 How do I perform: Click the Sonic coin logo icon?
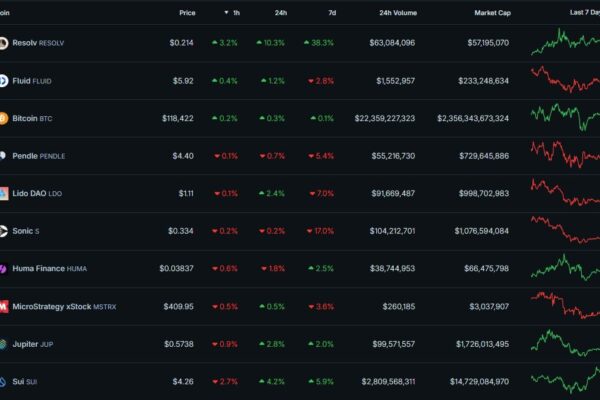point(3,231)
